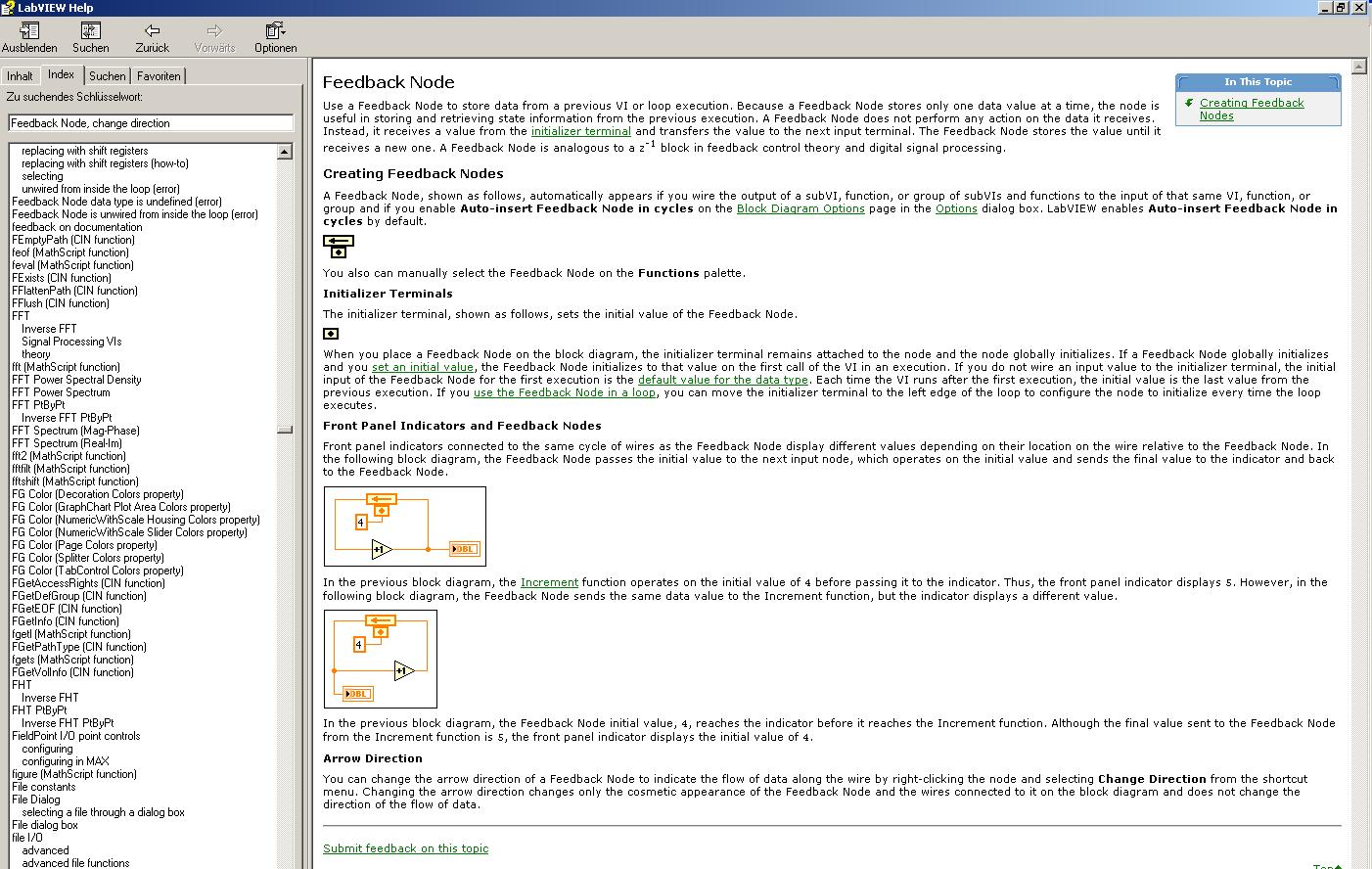This screenshot has width=1372, height=869.
Task: Click the Suchen toolbar icon
Action: pyautogui.click(x=90, y=30)
